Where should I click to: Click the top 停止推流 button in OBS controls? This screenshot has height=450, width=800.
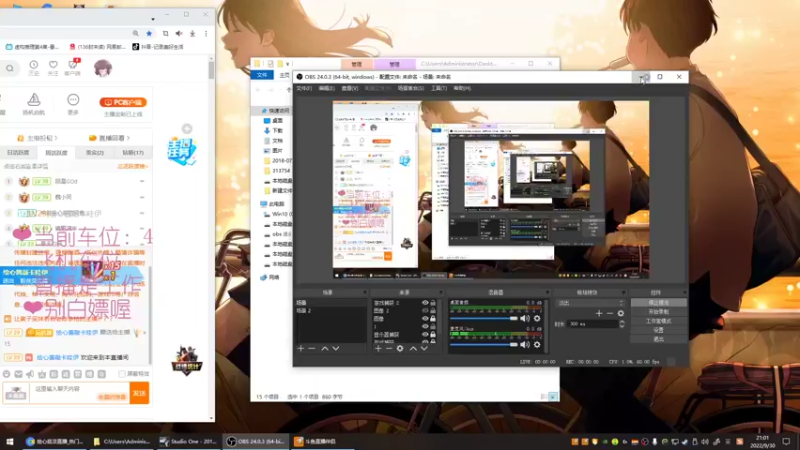659,303
